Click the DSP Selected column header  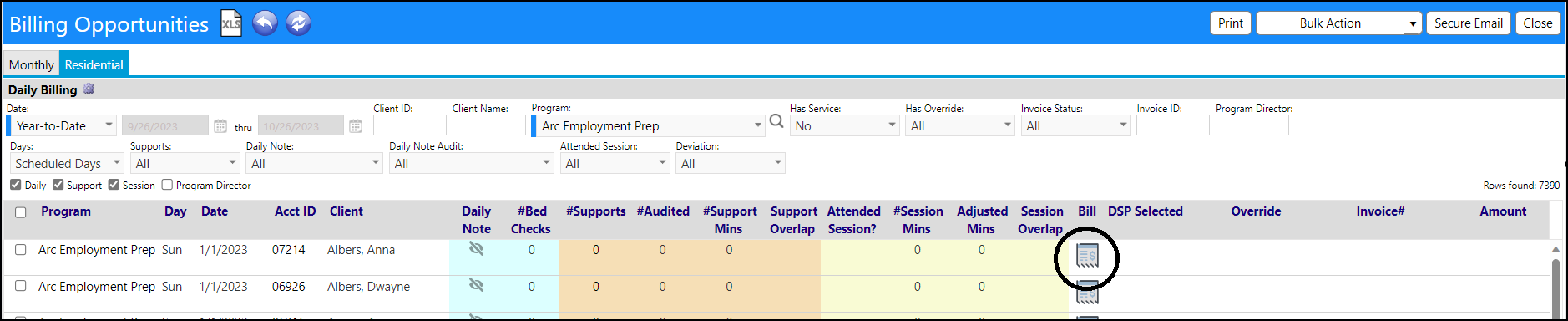(x=1146, y=211)
